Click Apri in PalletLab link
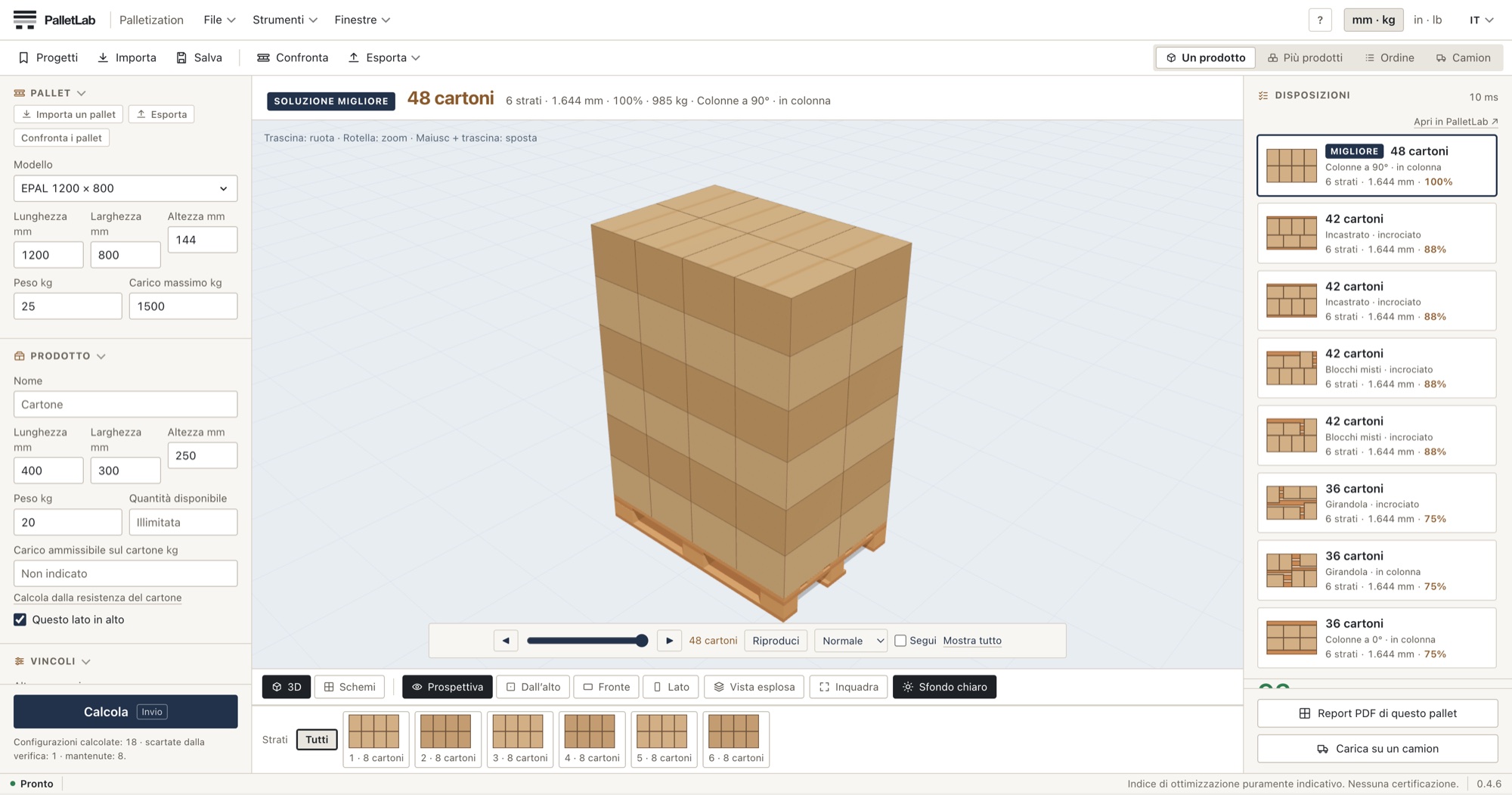The height and width of the screenshot is (795, 1512). [1455, 121]
